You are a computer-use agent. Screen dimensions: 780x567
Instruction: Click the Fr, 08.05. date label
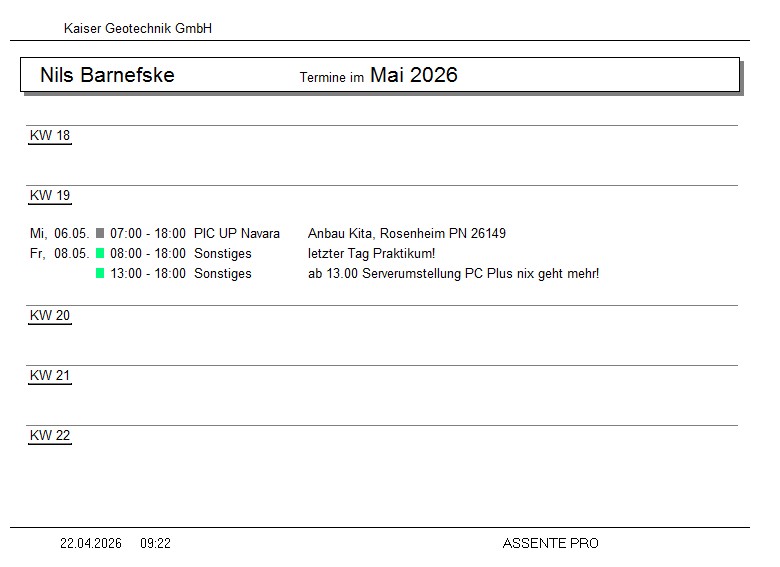click(x=60, y=254)
